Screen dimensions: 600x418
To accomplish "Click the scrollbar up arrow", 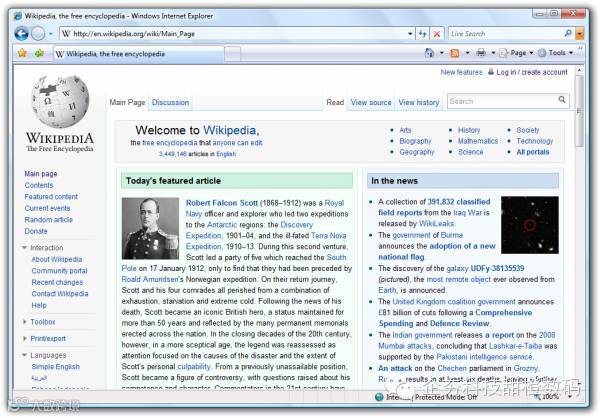I will [579, 70].
